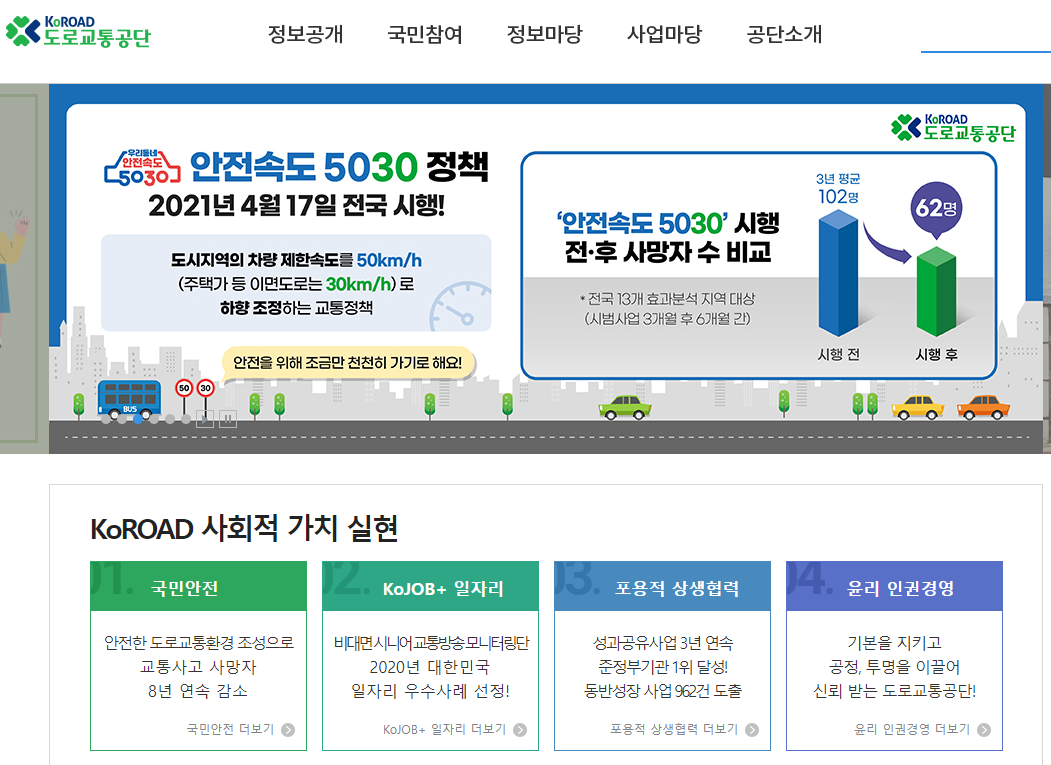
Task: Open the 국민참여 menu
Action: click(425, 34)
